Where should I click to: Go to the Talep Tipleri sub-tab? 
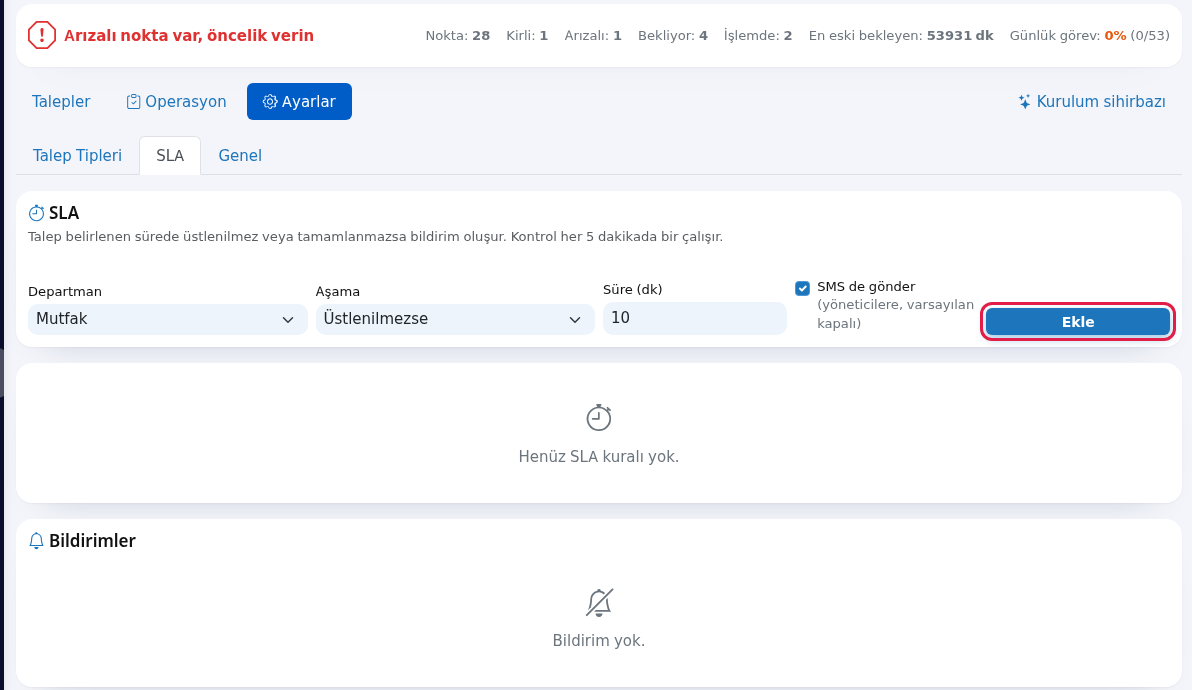[78, 155]
